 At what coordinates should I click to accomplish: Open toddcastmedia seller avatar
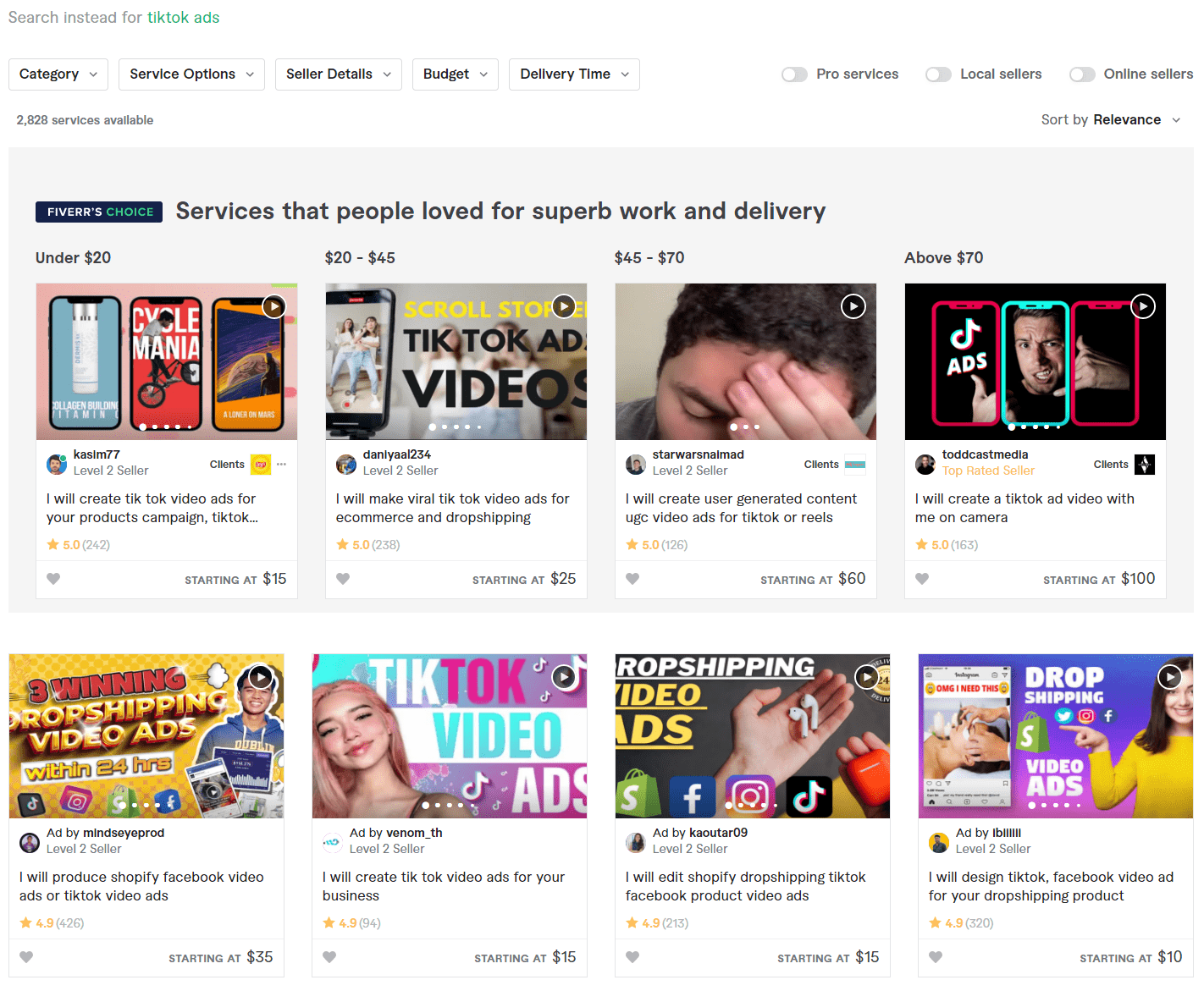point(925,464)
